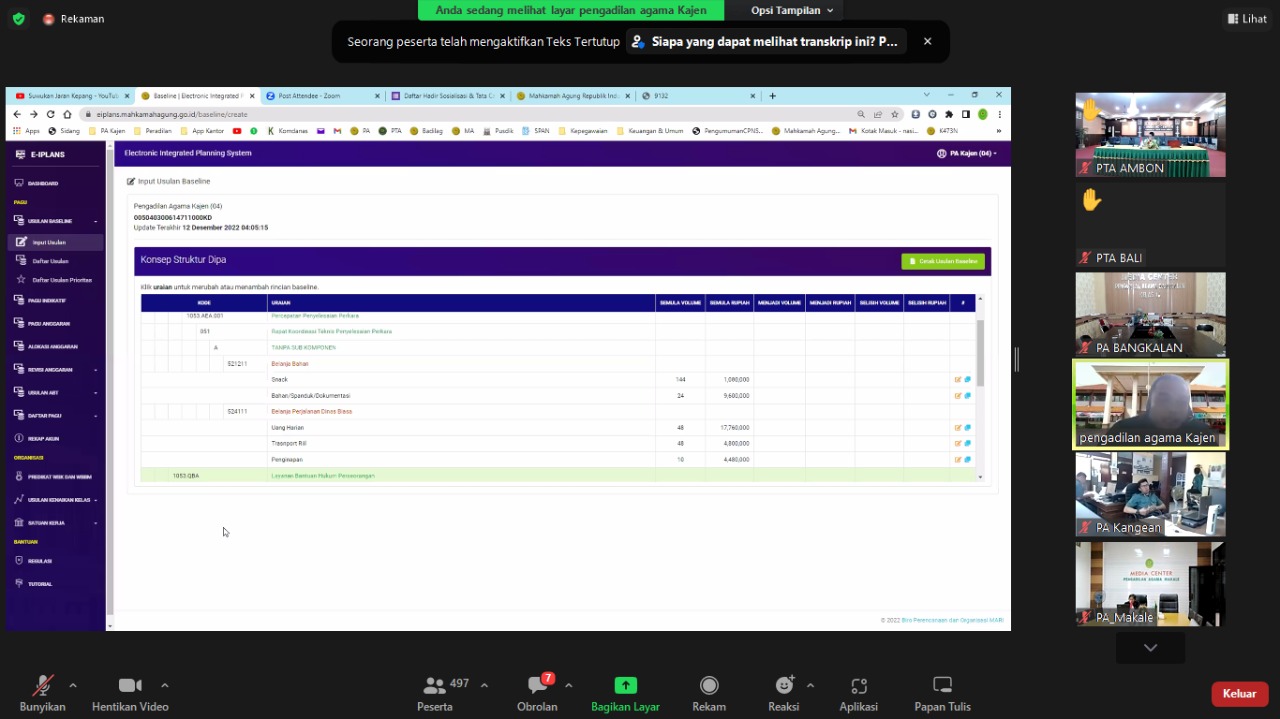The image size is (1280, 719).
Task: Expand video options arrow beside Hentikan Video
Action: click(x=165, y=685)
